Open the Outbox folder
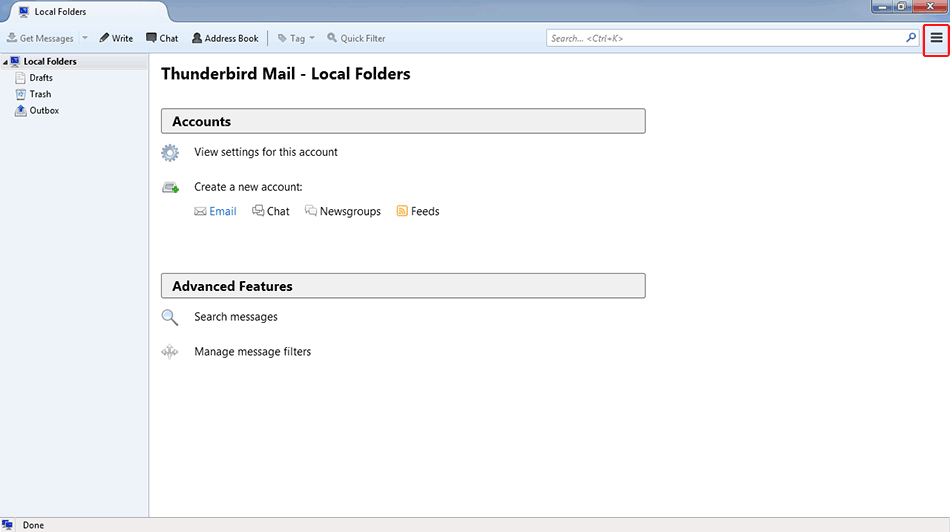Screen dimensions: 950x532 tap(44, 110)
